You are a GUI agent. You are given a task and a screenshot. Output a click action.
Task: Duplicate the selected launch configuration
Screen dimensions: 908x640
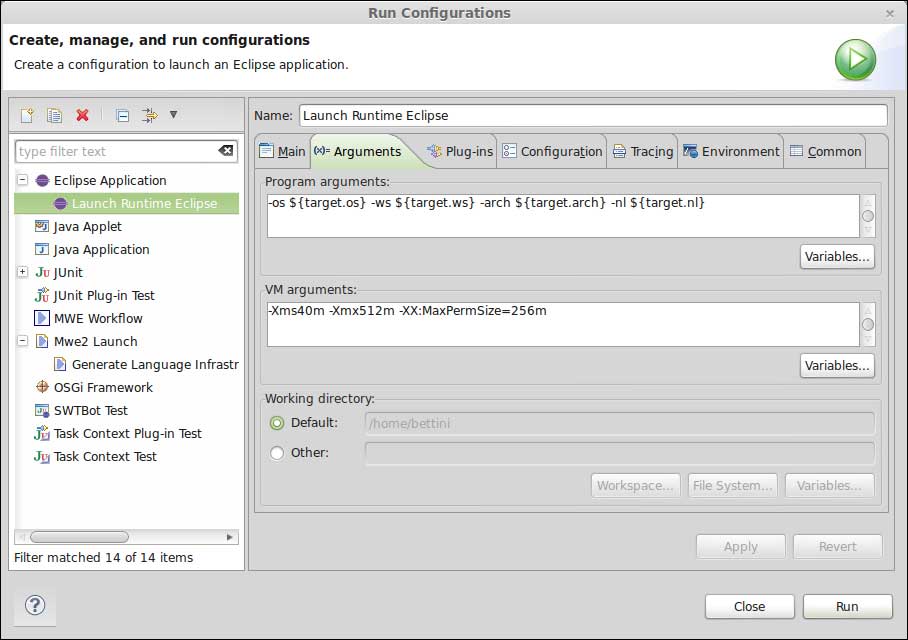coord(55,115)
